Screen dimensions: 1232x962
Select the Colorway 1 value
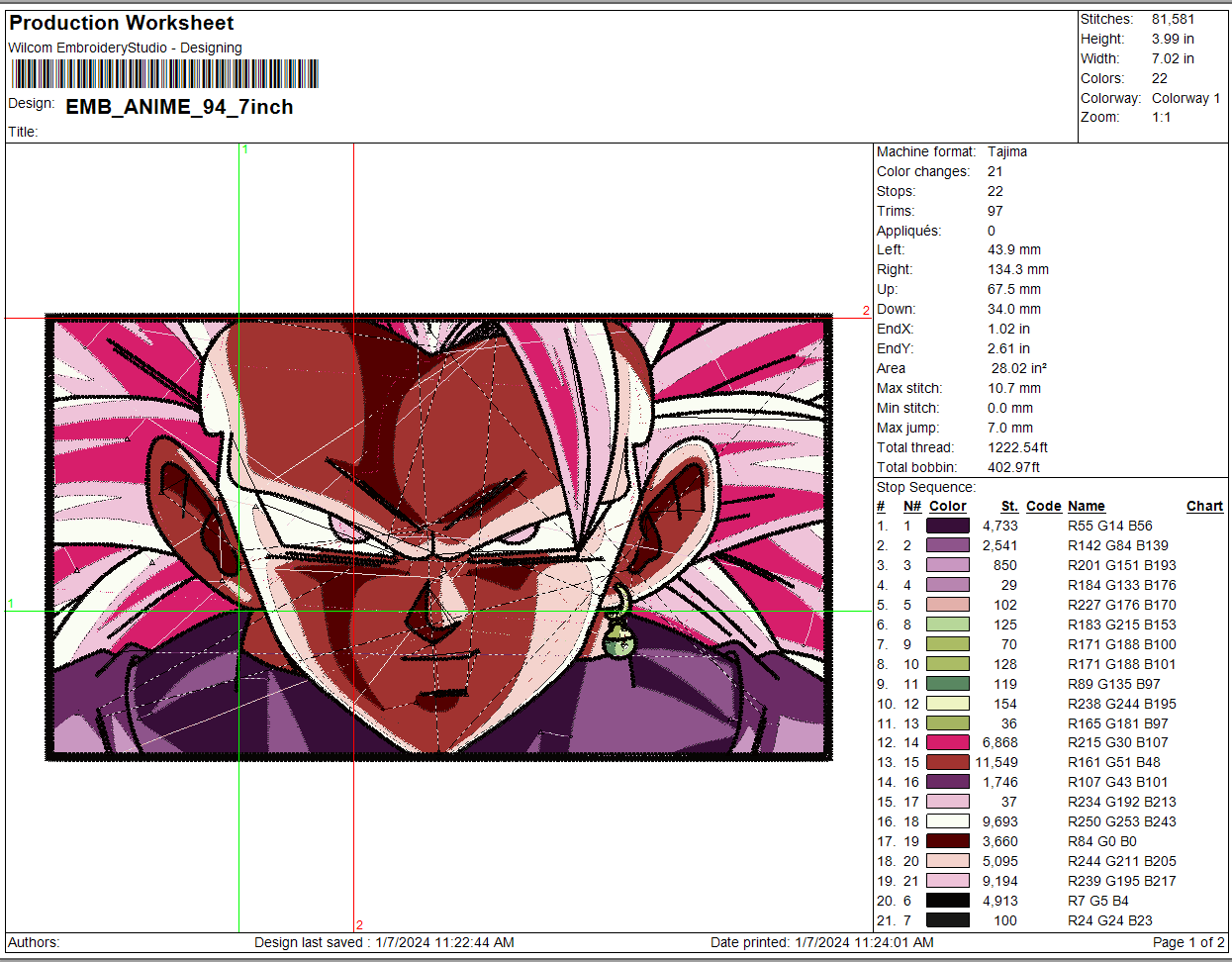[x=1186, y=98]
